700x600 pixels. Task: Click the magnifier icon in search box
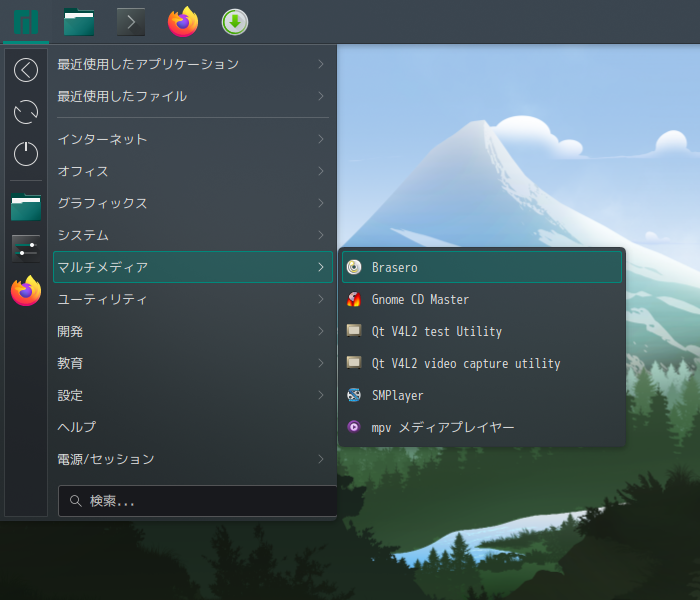pos(75,501)
